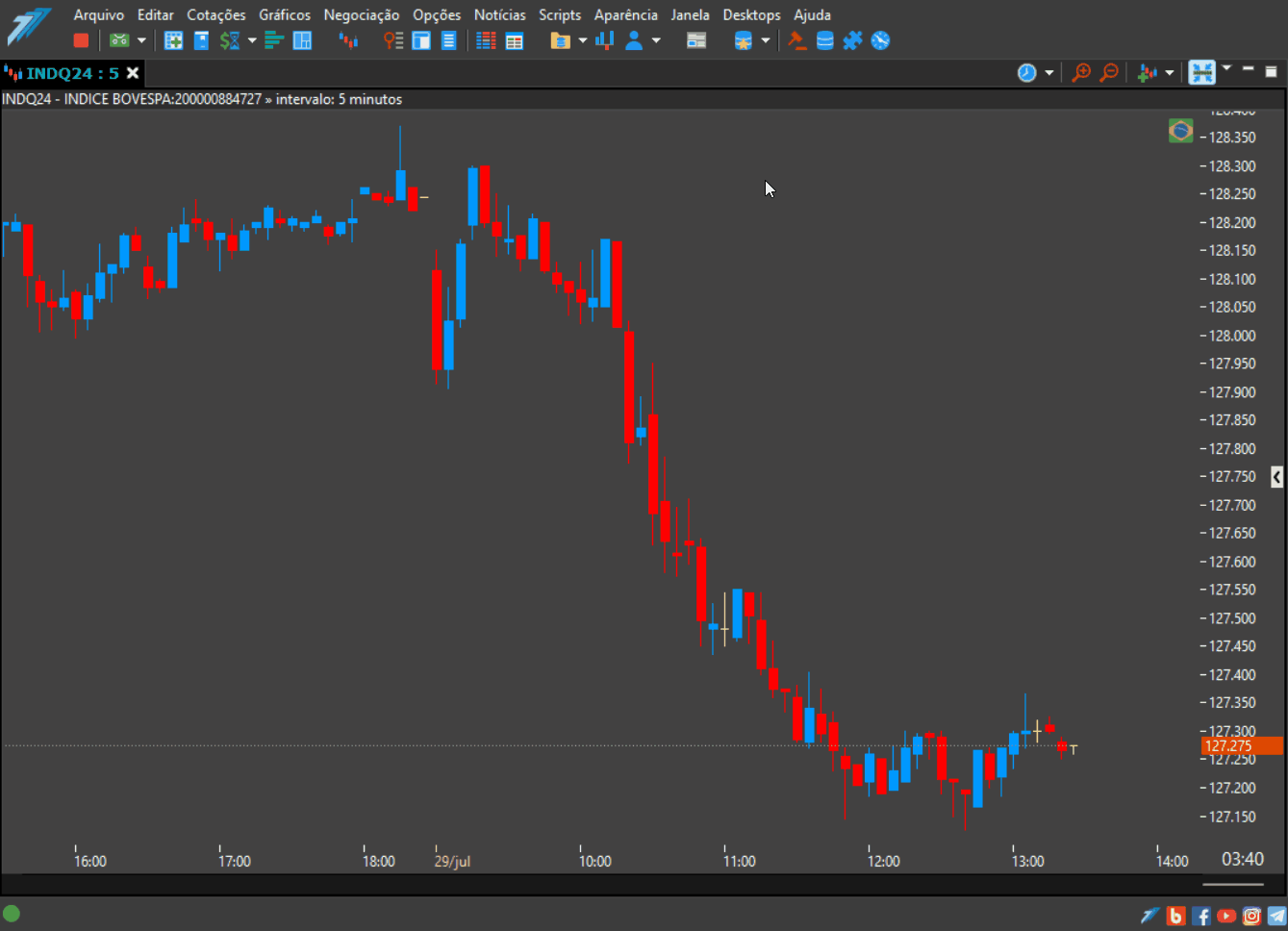This screenshot has width=1288, height=931.
Task: Open the Janela menu
Action: tap(691, 14)
